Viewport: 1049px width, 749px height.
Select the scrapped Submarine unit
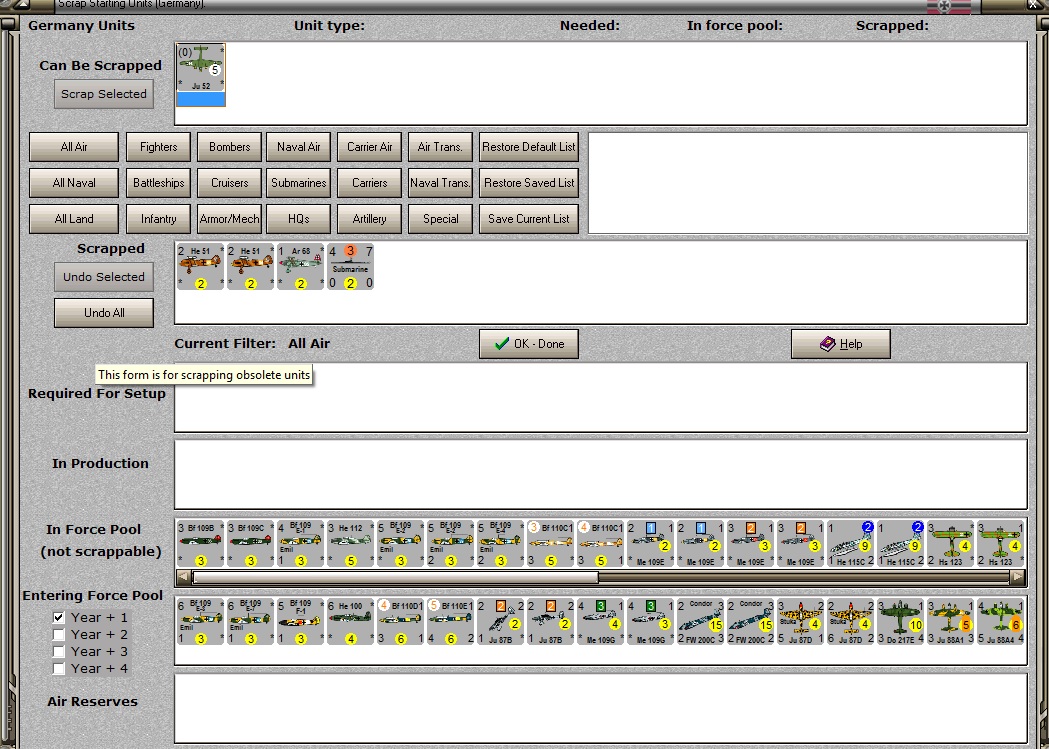(x=350, y=266)
